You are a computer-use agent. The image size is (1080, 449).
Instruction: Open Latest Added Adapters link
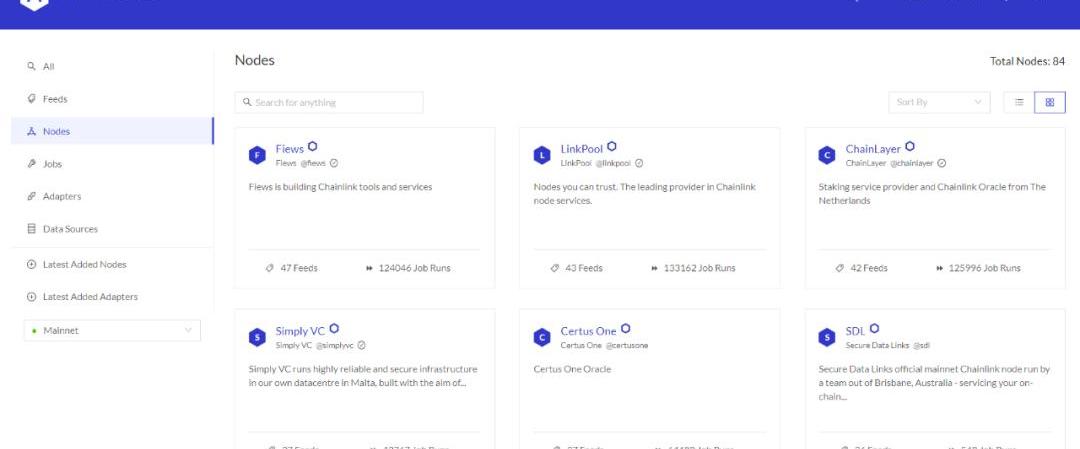coord(90,297)
